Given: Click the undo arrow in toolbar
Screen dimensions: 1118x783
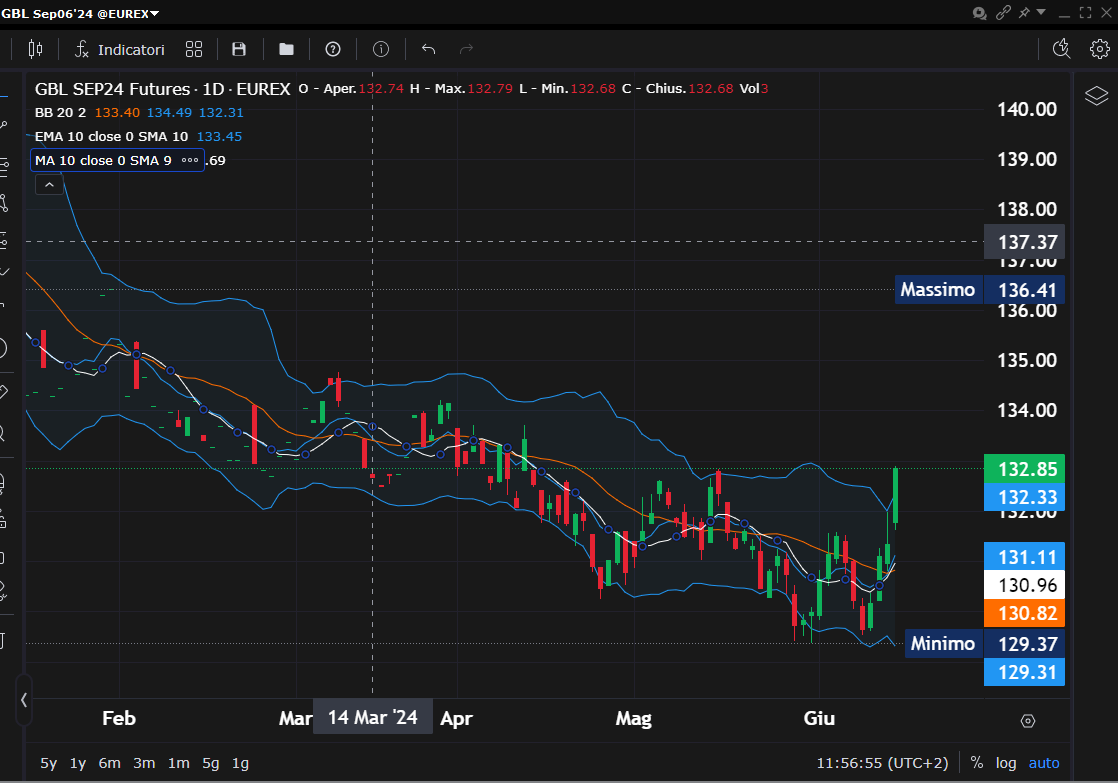Looking at the screenshot, I should tap(429, 49).
